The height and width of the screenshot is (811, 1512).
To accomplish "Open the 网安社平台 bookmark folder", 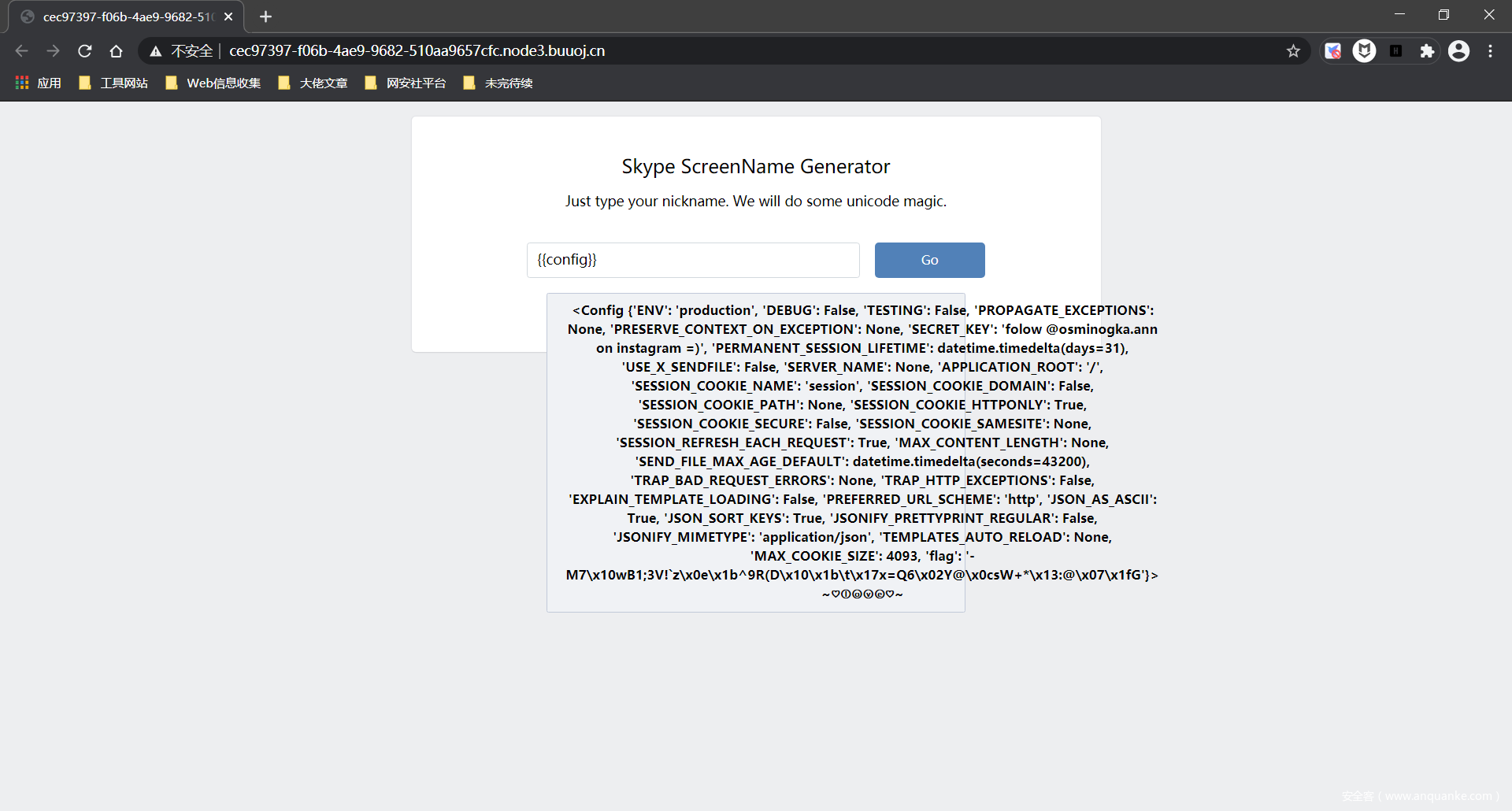I will pos(406,83).
